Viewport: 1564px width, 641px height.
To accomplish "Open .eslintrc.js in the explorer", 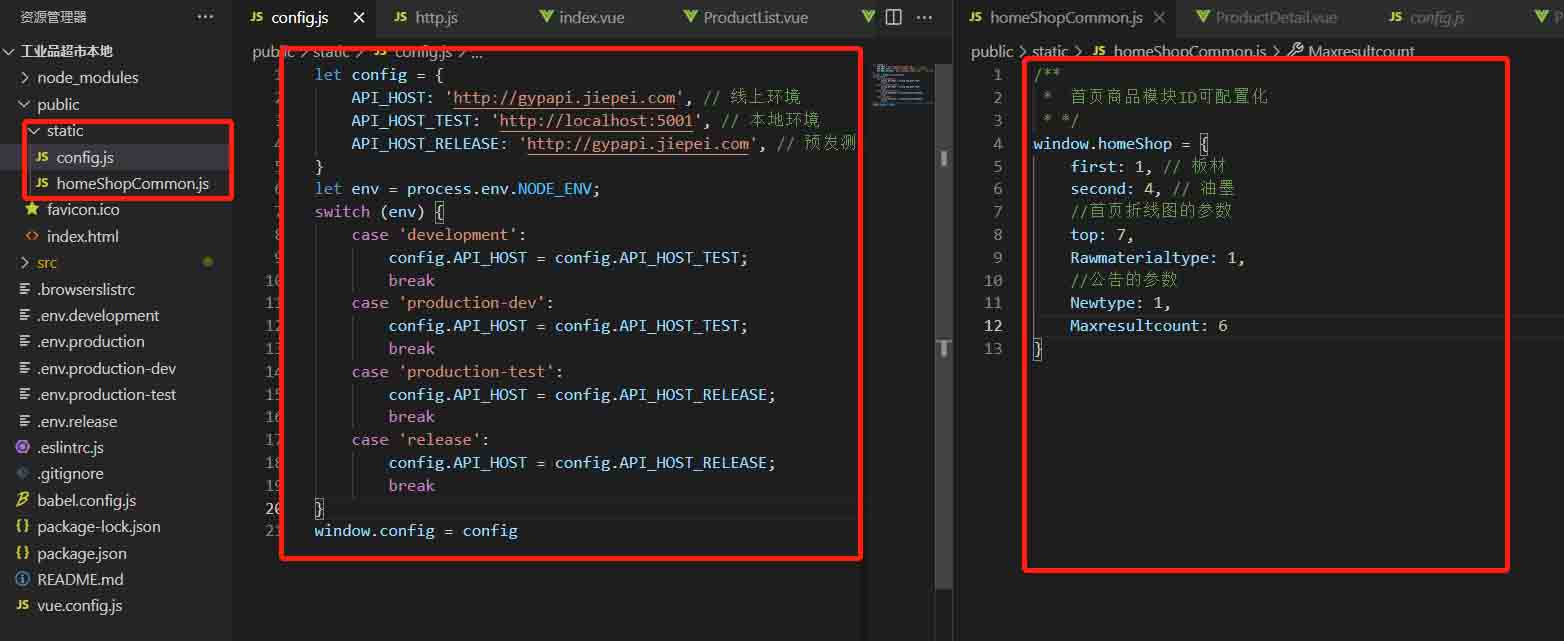I will tap(70, 447).
